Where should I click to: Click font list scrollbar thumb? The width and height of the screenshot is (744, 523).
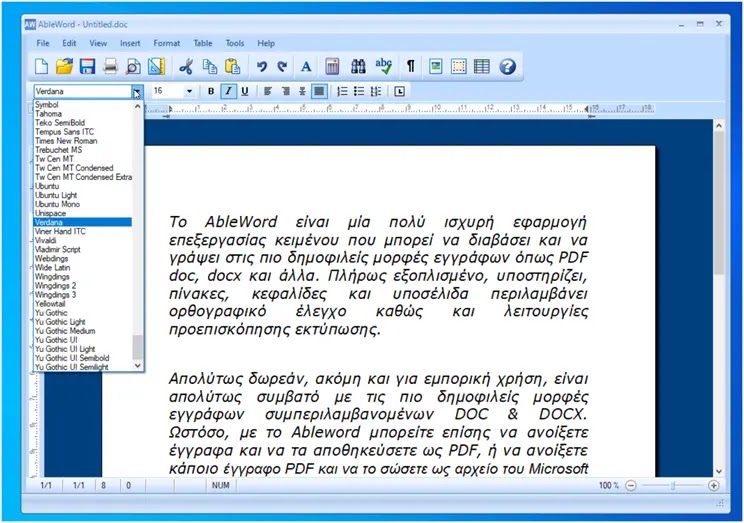pos(138,347)
